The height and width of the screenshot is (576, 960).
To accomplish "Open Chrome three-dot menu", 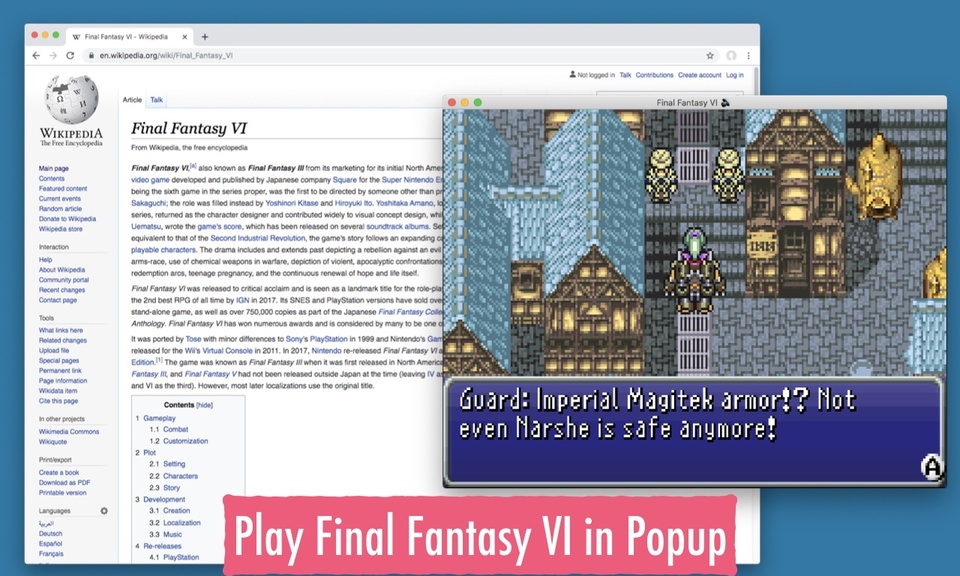I will coord(748,55).
